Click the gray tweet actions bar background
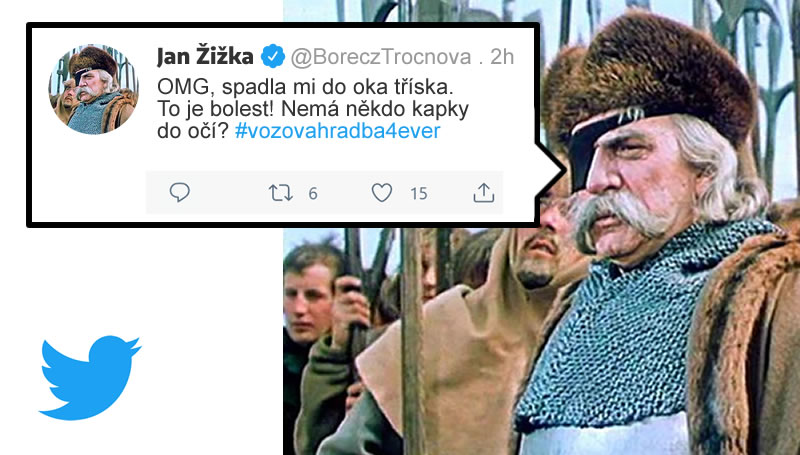800x455 pixels. [x=324, y=193]
